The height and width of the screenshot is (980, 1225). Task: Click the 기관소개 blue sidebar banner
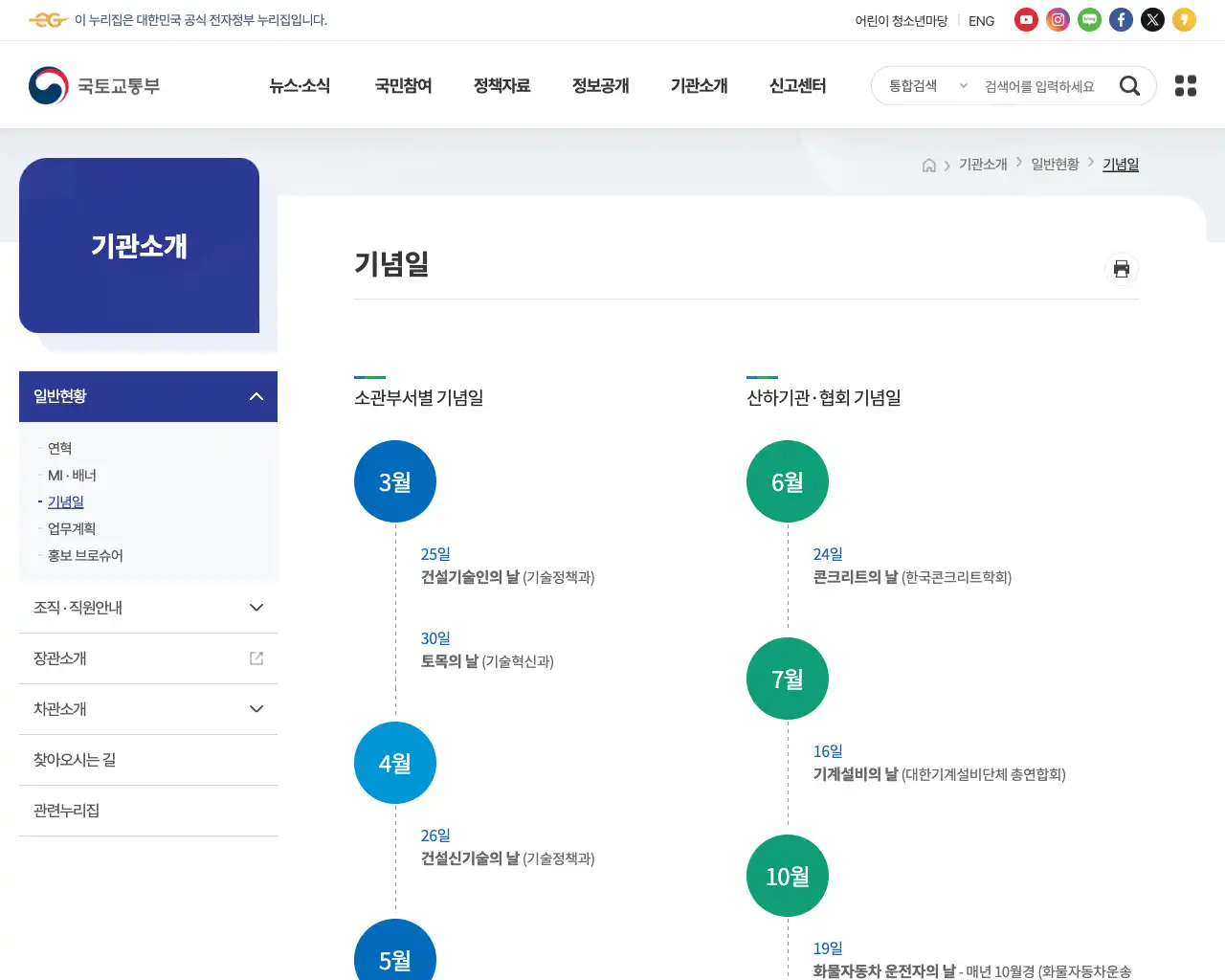click(x=139, y=245)
